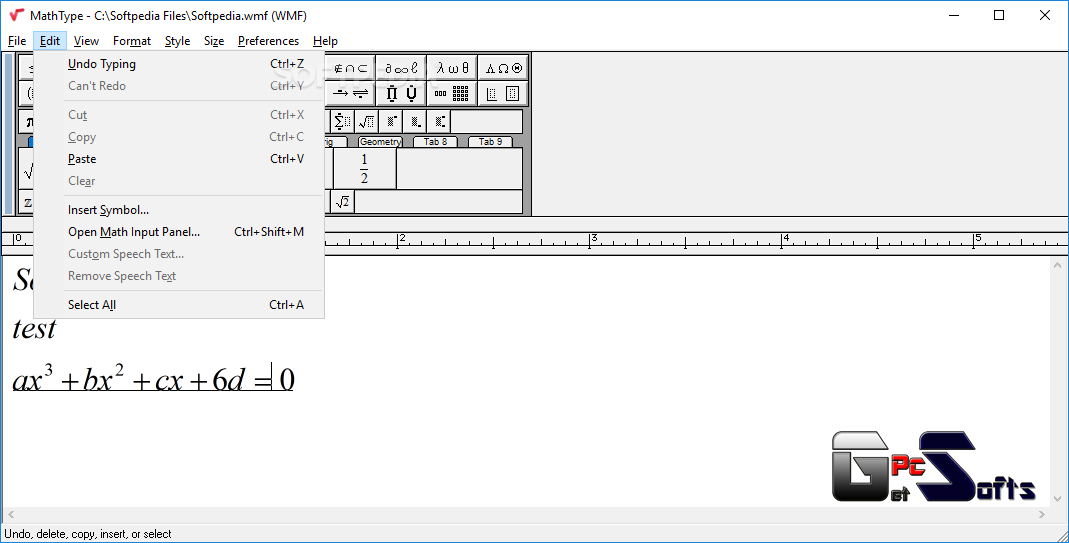Screen dimensions: 1069x543
Task: Click the disabled Custom Speech Text entry
Action: tap(179, 254)
